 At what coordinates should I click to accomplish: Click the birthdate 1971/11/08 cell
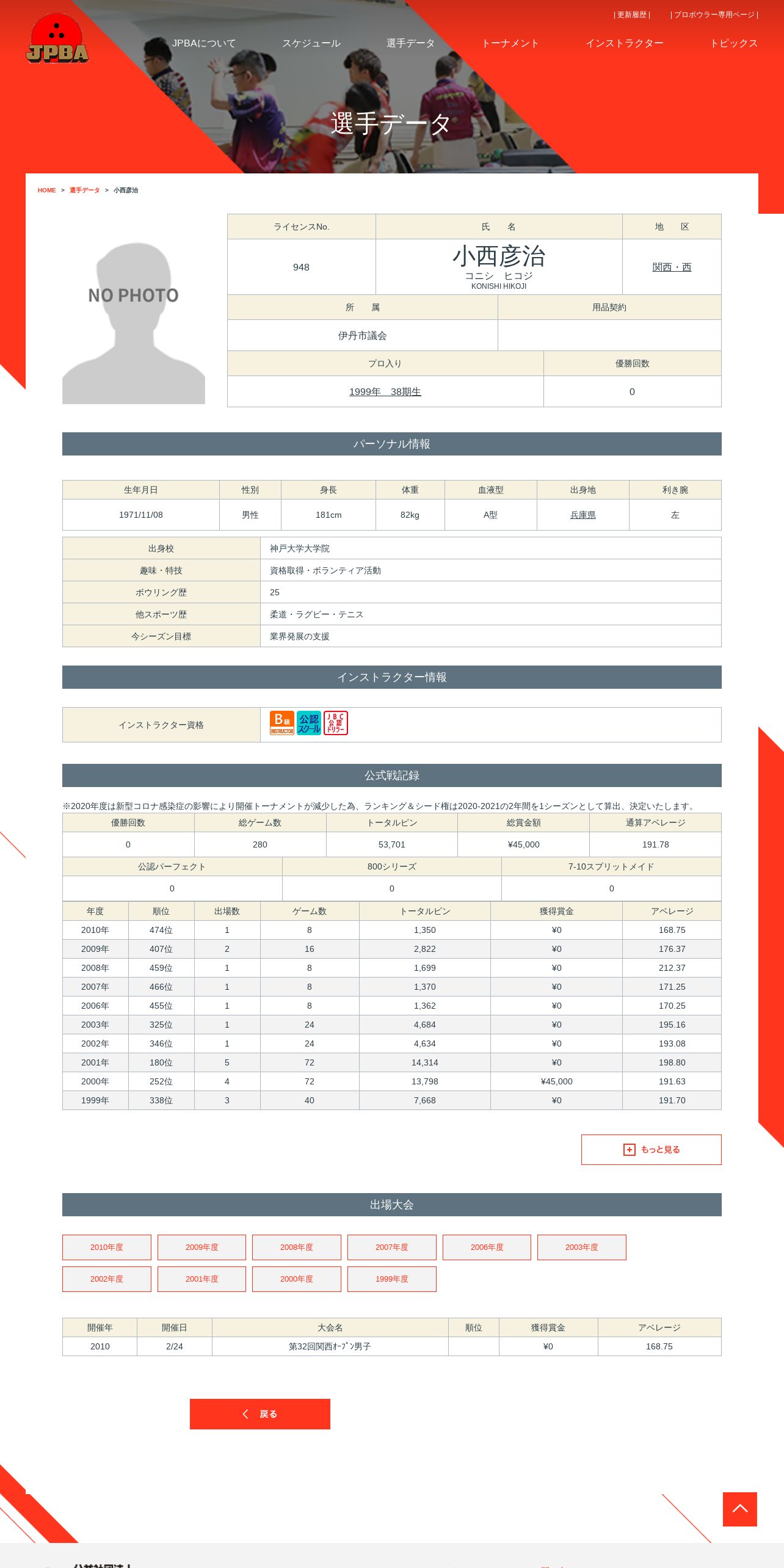(x=141, y=515)
